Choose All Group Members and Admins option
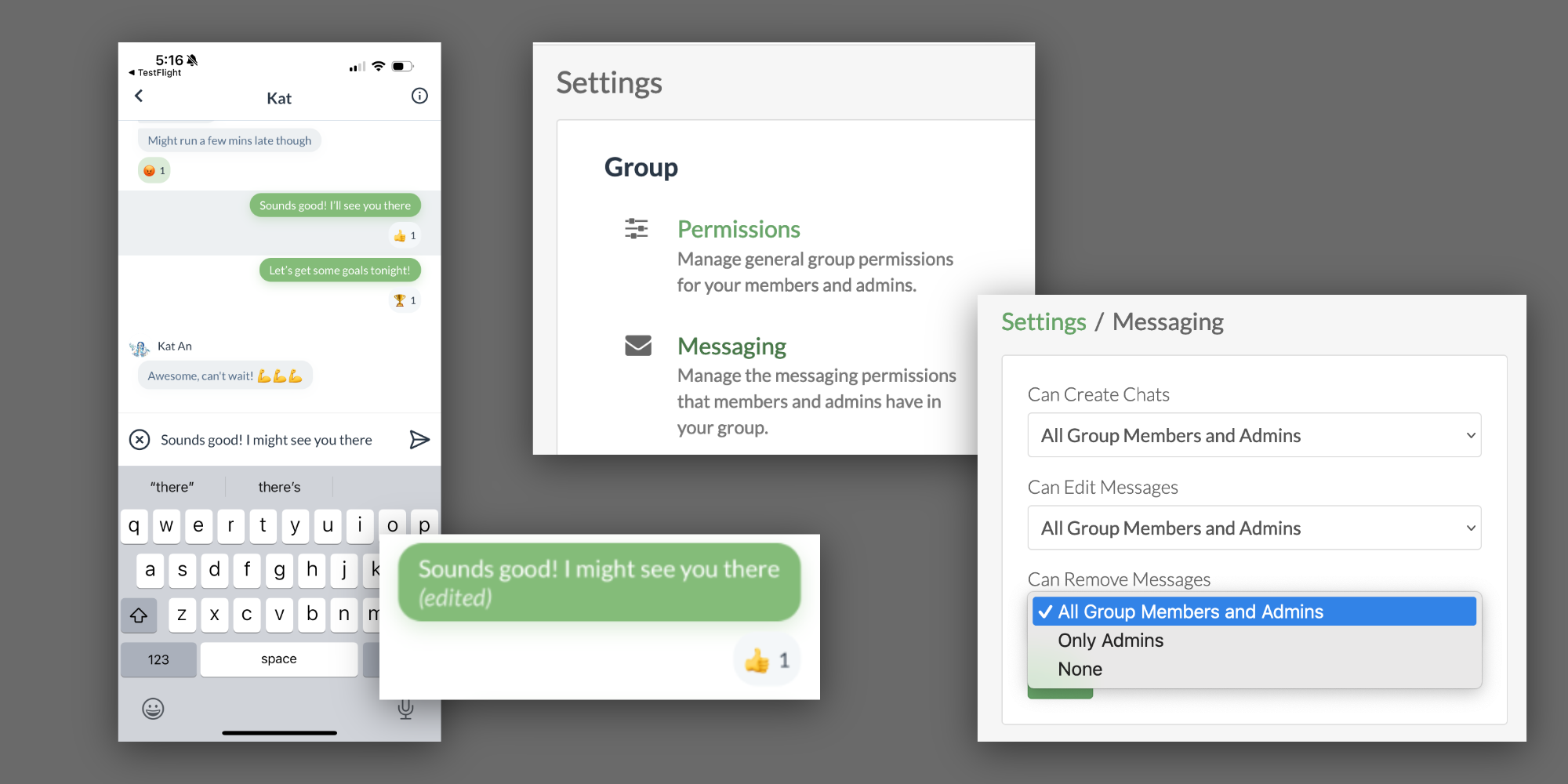This screenshot has width=1568, height=784. (x=1254, y=612)
